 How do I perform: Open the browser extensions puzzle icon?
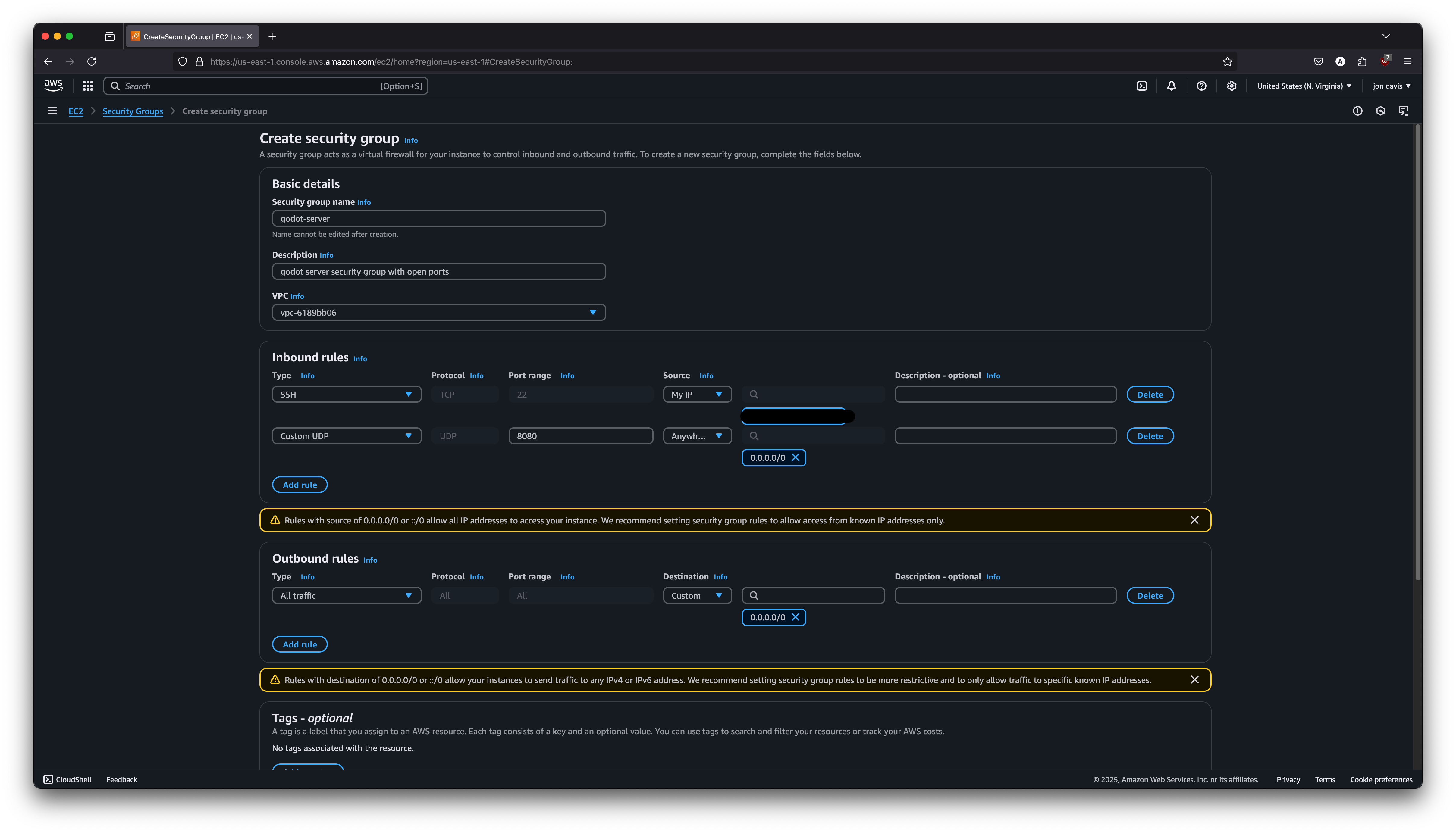tap(1362, 61)
